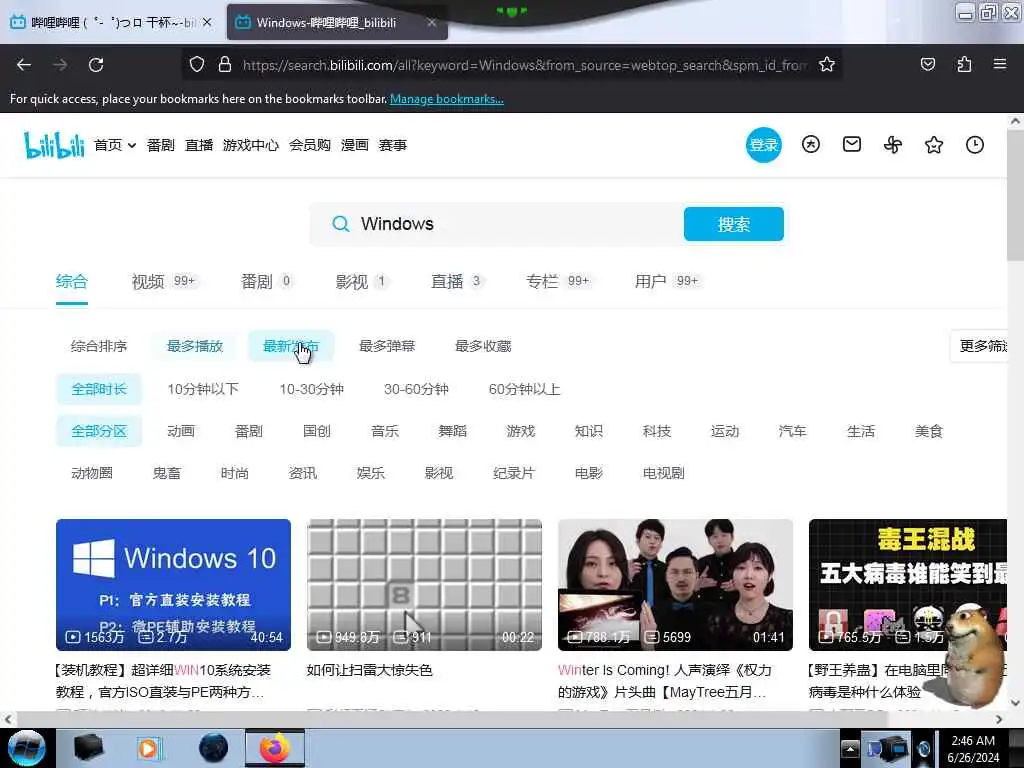1024x768 pixels.
Task: Click the bilibili logo
Action: point(54,145)
